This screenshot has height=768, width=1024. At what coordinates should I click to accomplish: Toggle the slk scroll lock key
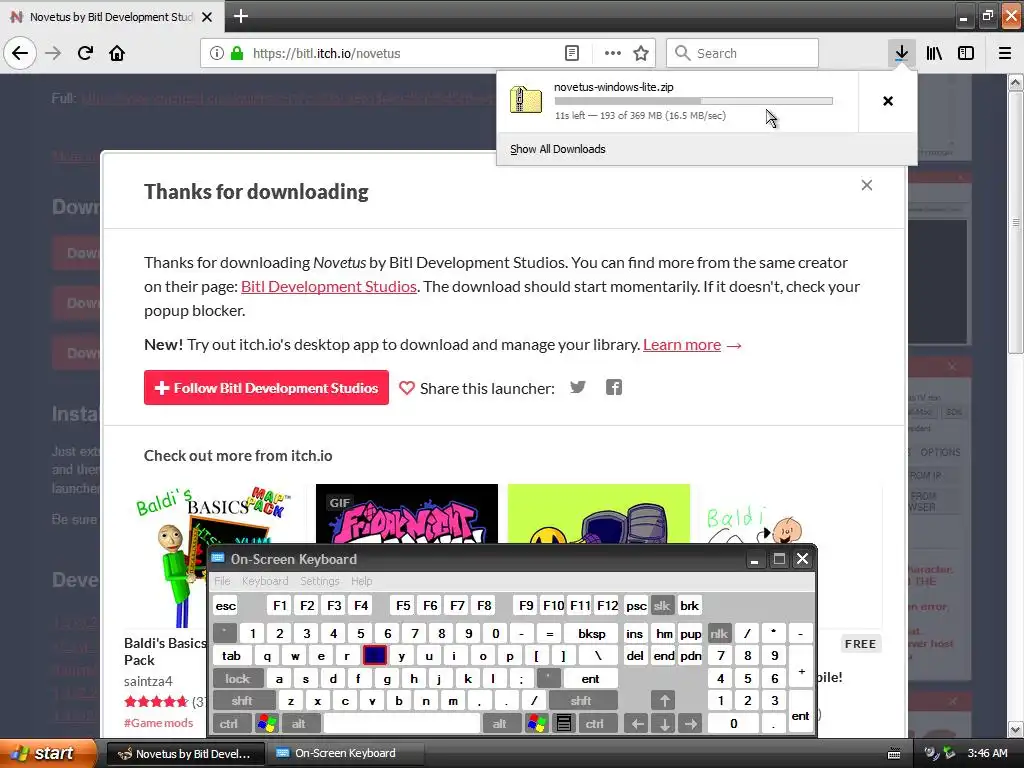[662, 605]
